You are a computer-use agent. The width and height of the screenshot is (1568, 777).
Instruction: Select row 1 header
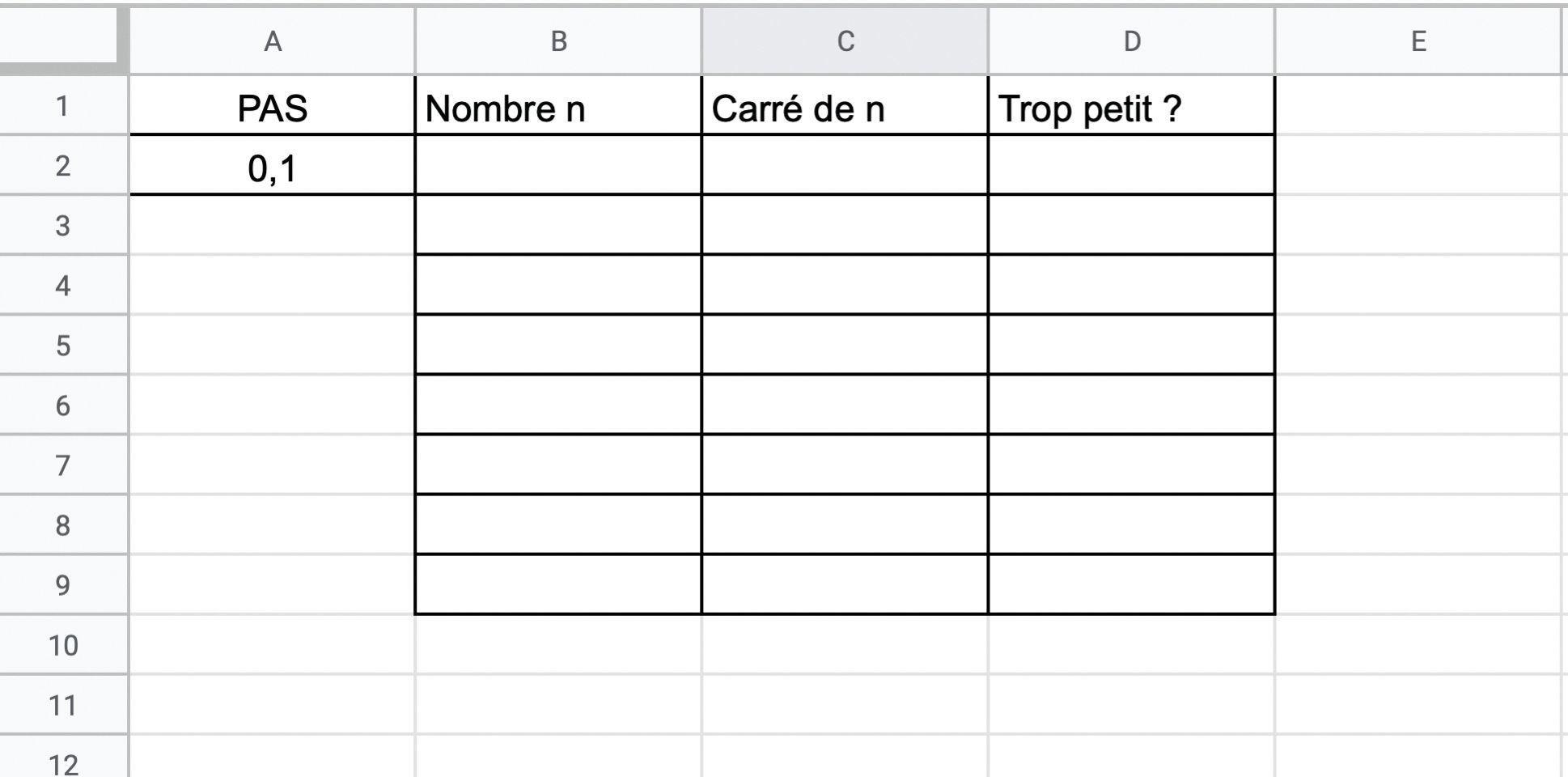62,106
